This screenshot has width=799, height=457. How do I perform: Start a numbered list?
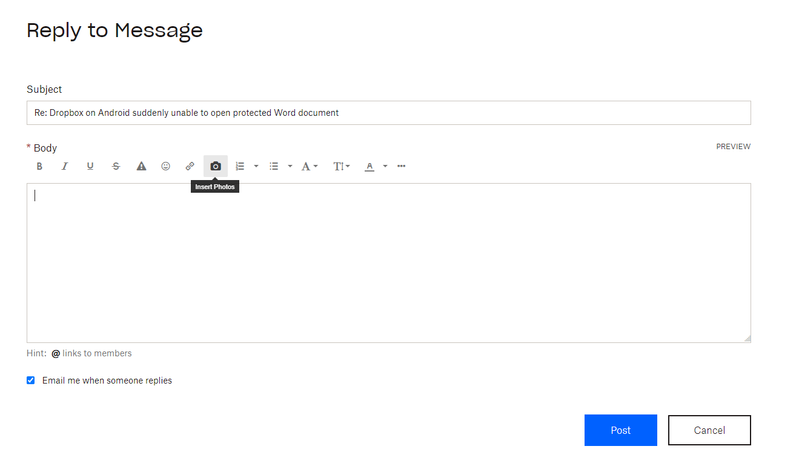click(x=240, y=166)
